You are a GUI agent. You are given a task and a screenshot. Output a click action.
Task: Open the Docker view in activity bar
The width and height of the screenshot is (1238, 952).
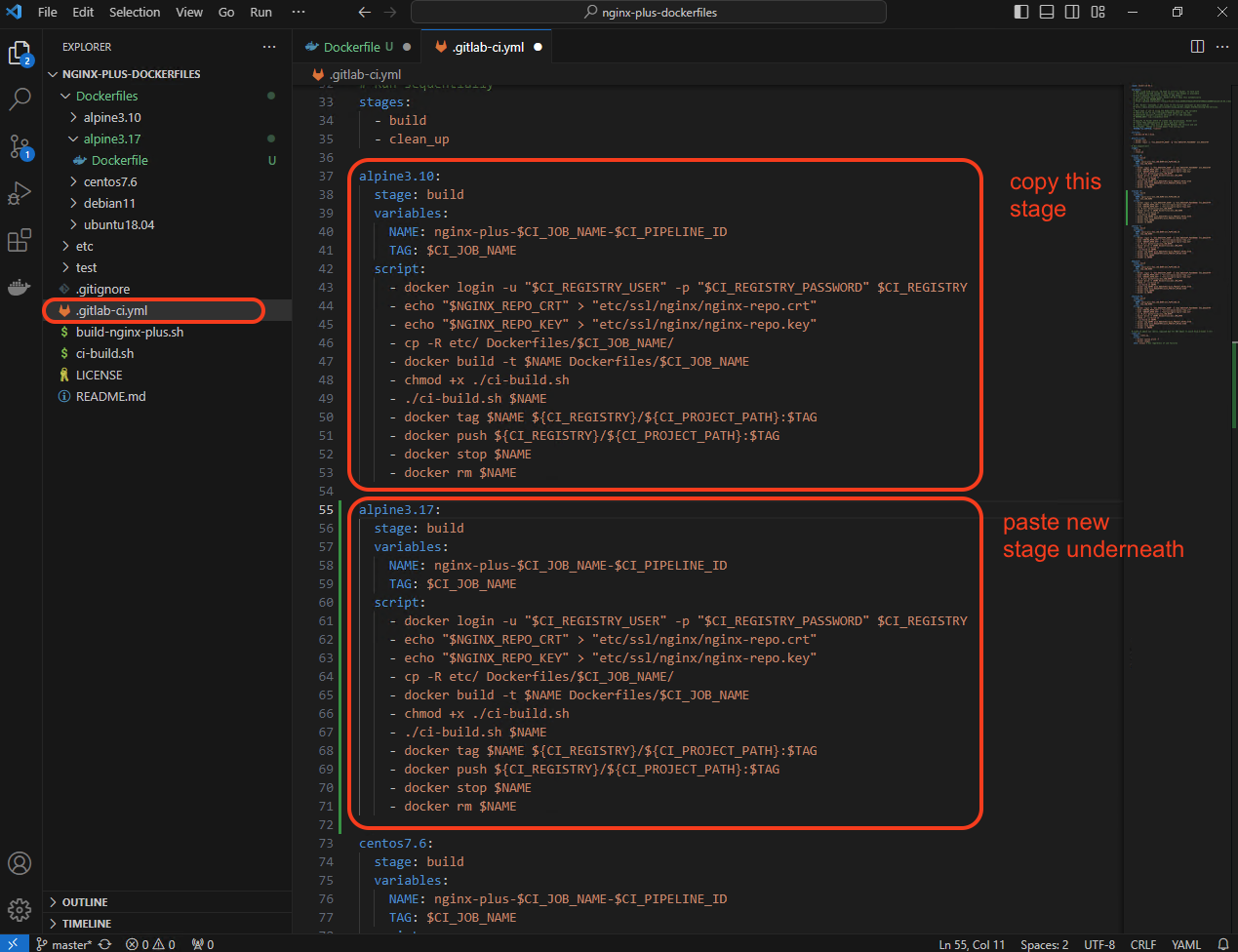pos(20,287)
